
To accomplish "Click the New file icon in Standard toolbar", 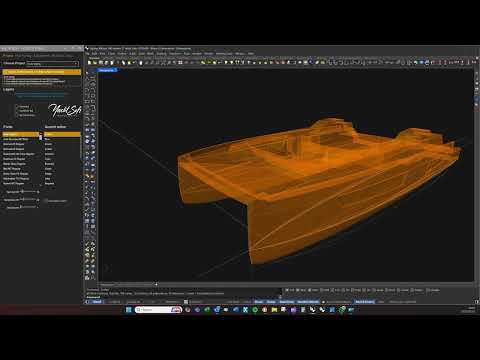I will (89, 62).
